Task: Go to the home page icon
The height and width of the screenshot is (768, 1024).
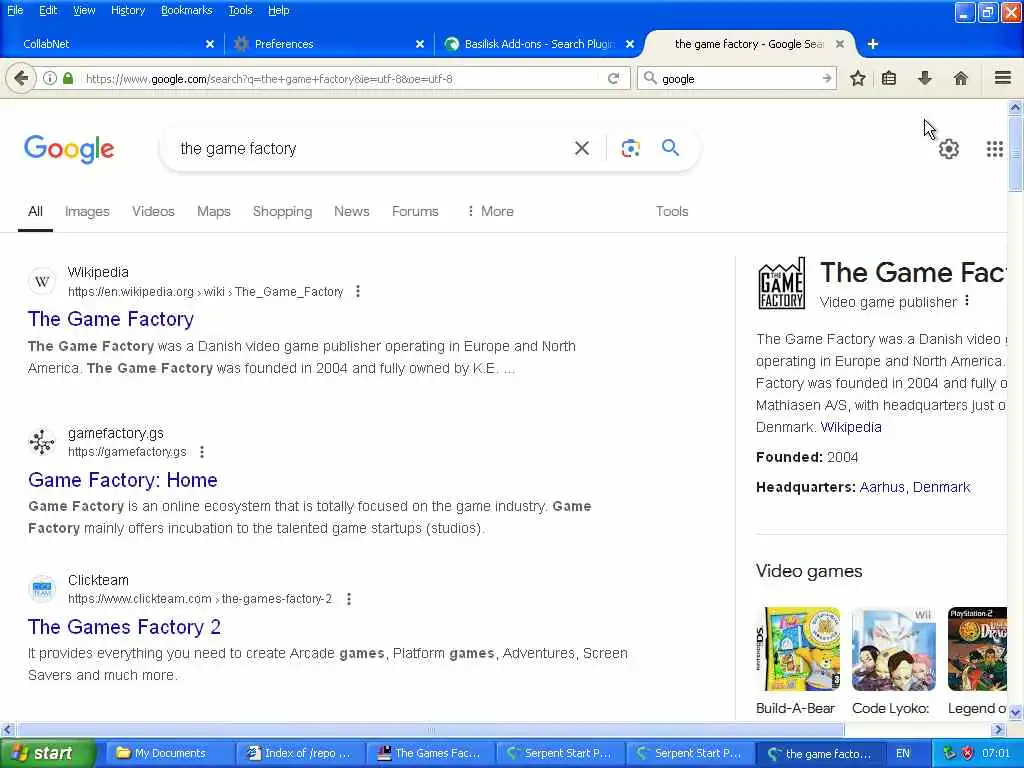Action: pos(960,78)
